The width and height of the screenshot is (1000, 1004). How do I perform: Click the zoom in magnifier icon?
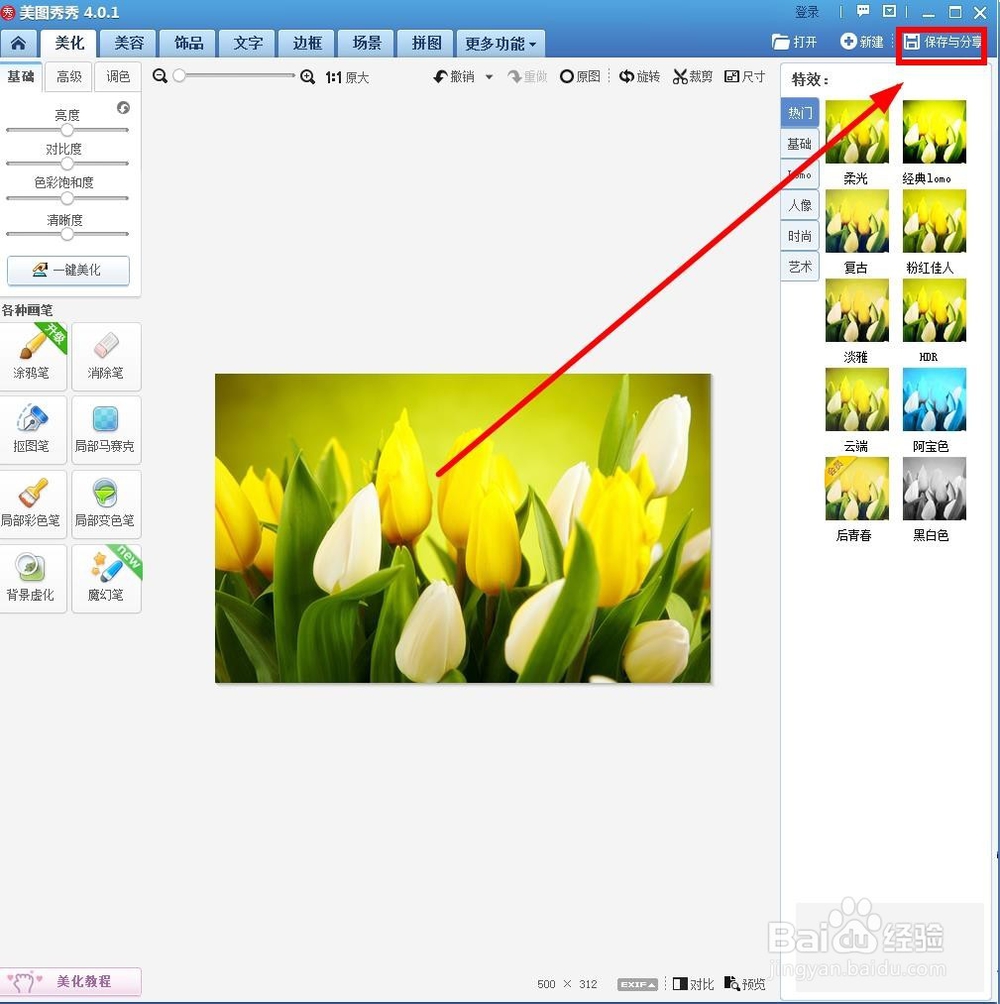(x=307, y=77)
